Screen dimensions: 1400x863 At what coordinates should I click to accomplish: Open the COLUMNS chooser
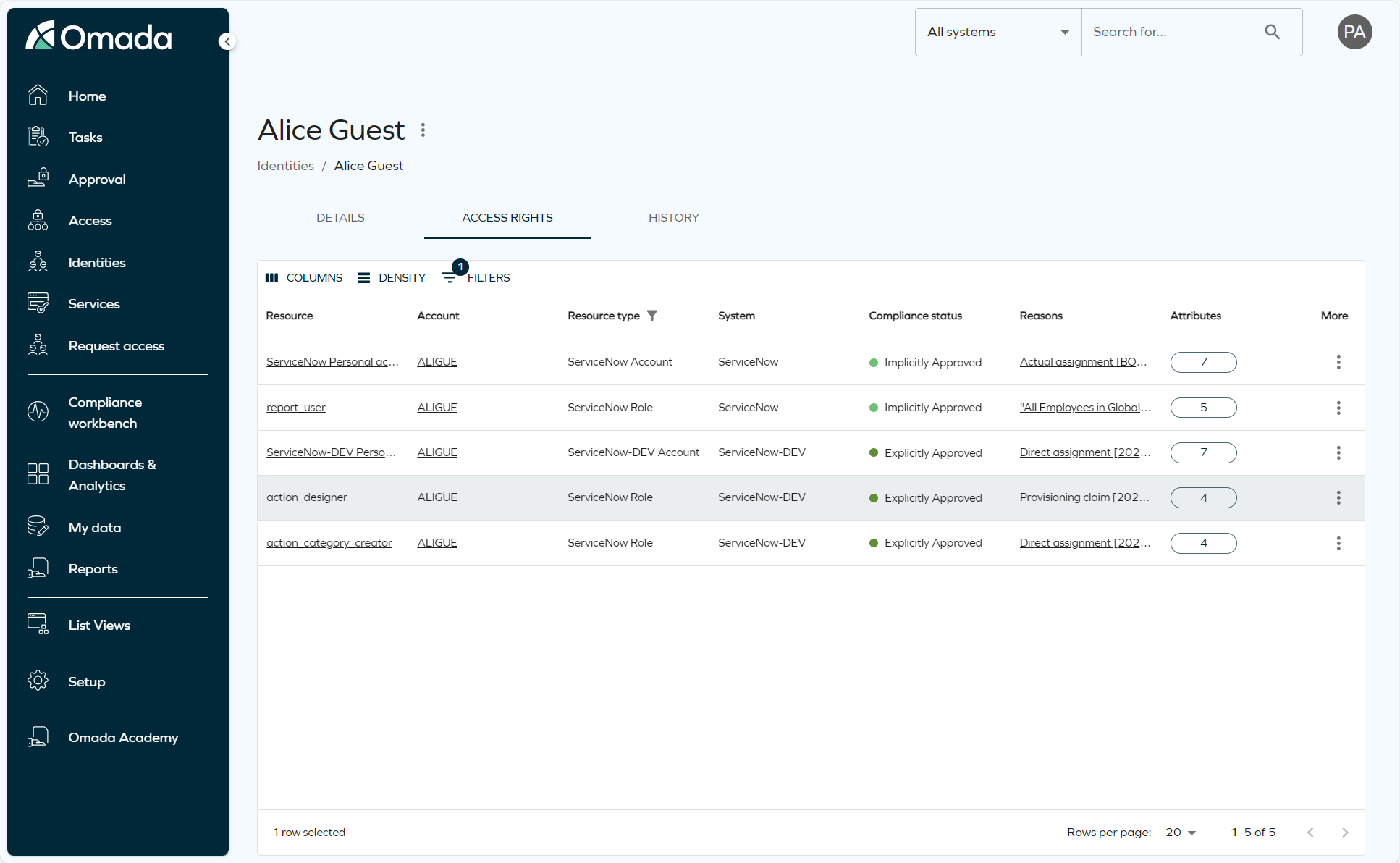pyautogui.click(x=304, y=278)
